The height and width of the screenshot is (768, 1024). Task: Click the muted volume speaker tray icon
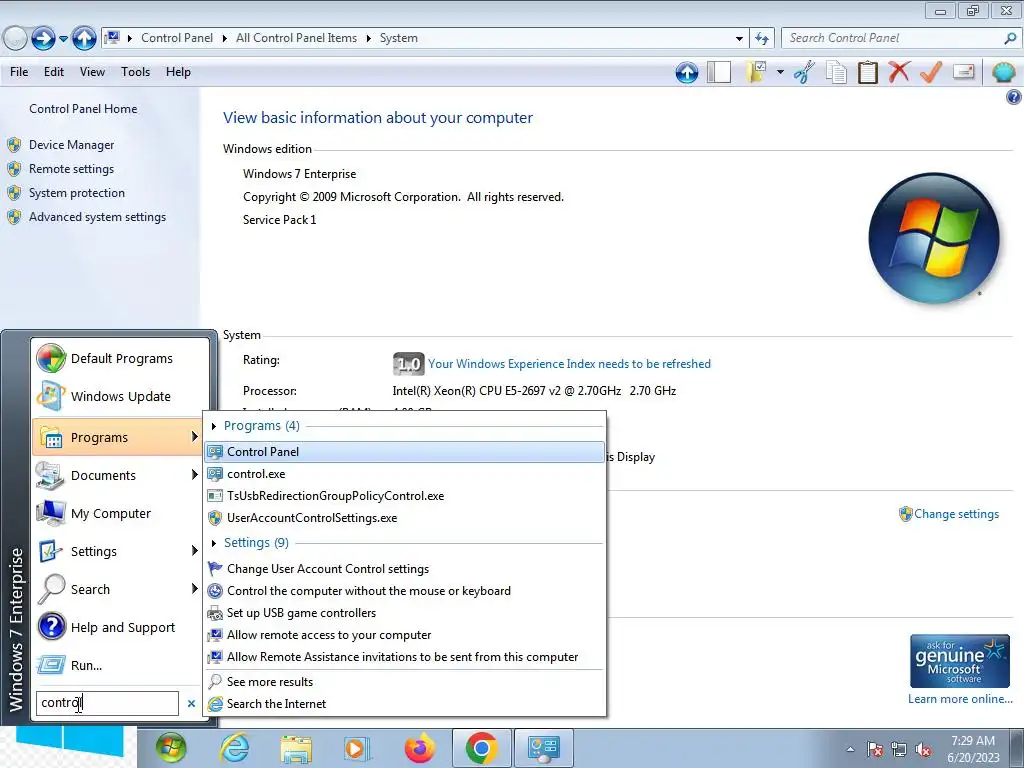click(x=923, y=749)
